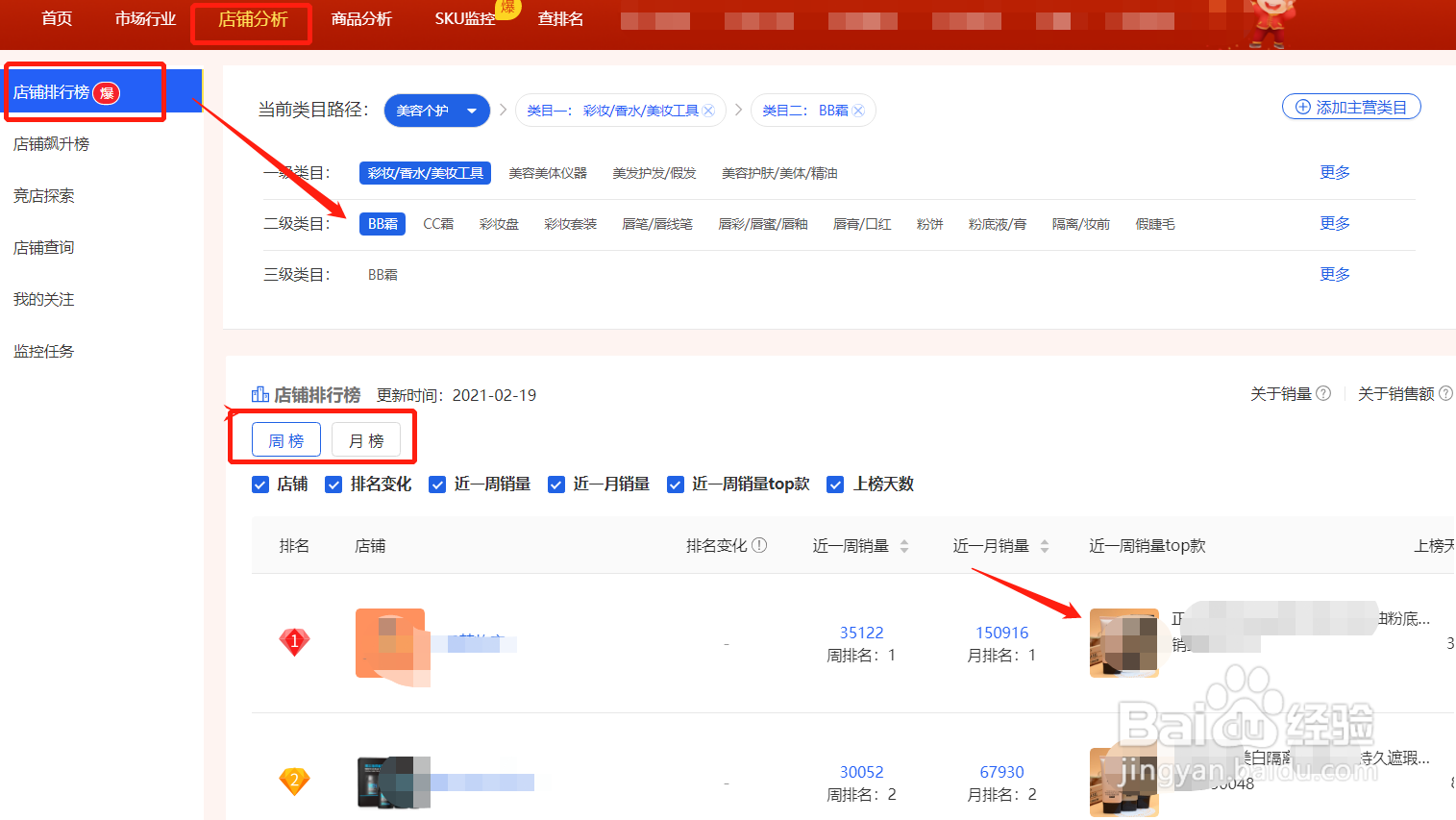The image size is (1456, 820).
Task: Open the 美容个护 category dropdown
Action: point(436,110)
